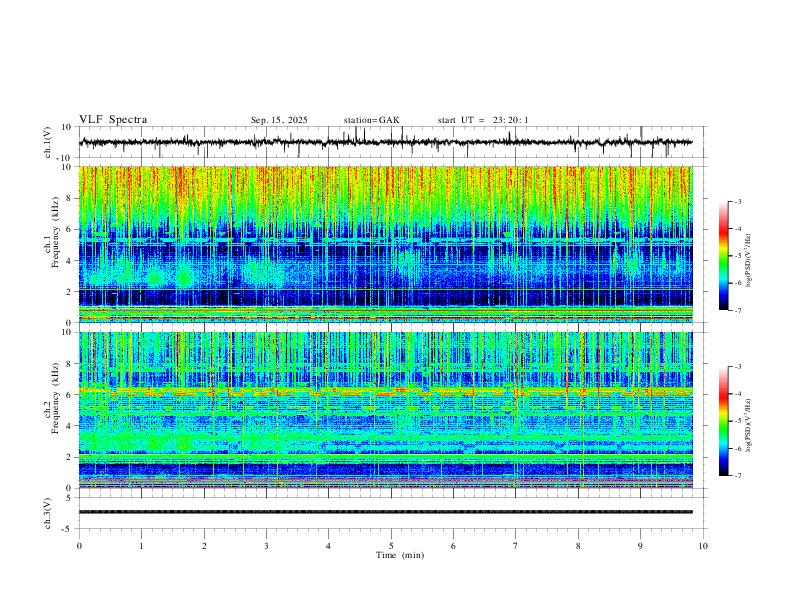
Task: Click the "5" tick on ch.3(V) axis
Action: tap(70, 498)
